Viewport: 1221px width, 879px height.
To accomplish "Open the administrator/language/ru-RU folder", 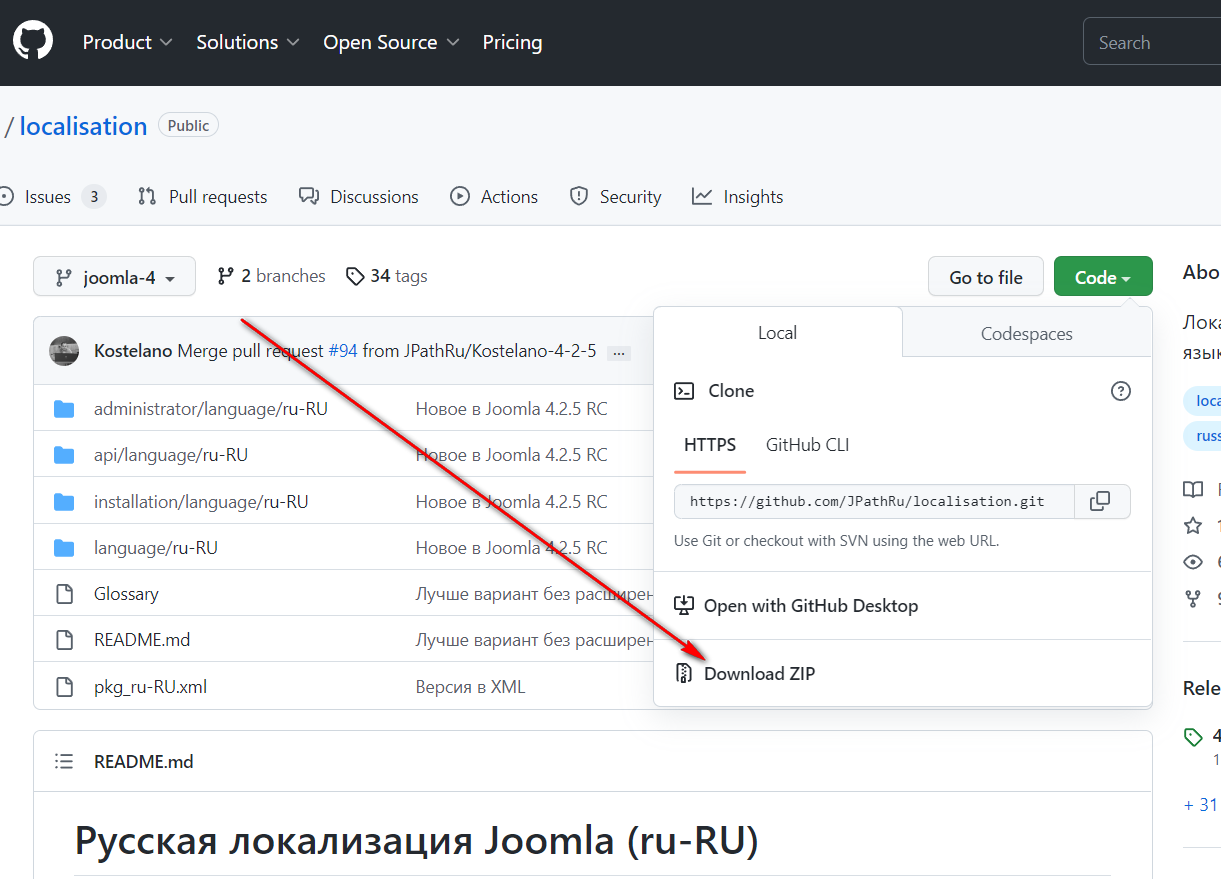I will click(210, 409).
